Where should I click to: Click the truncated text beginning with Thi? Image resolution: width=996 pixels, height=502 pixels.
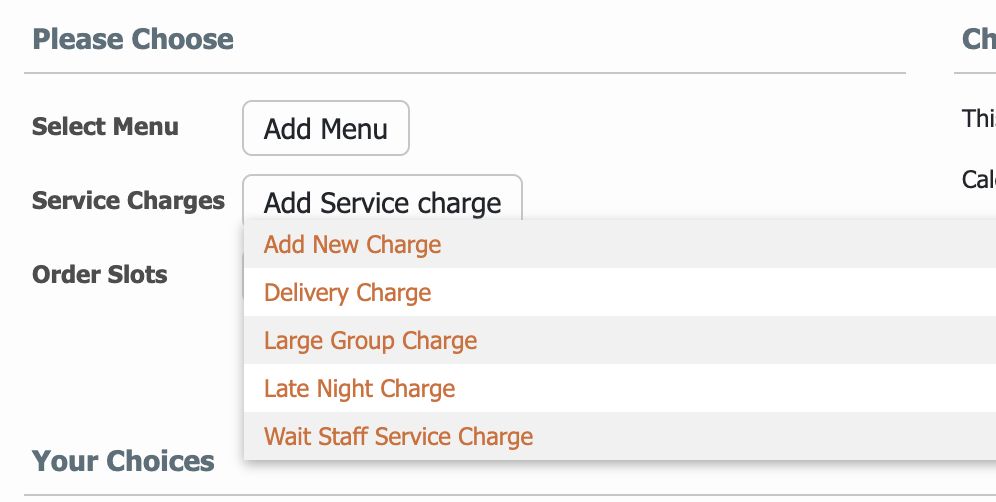click(979, 118)
